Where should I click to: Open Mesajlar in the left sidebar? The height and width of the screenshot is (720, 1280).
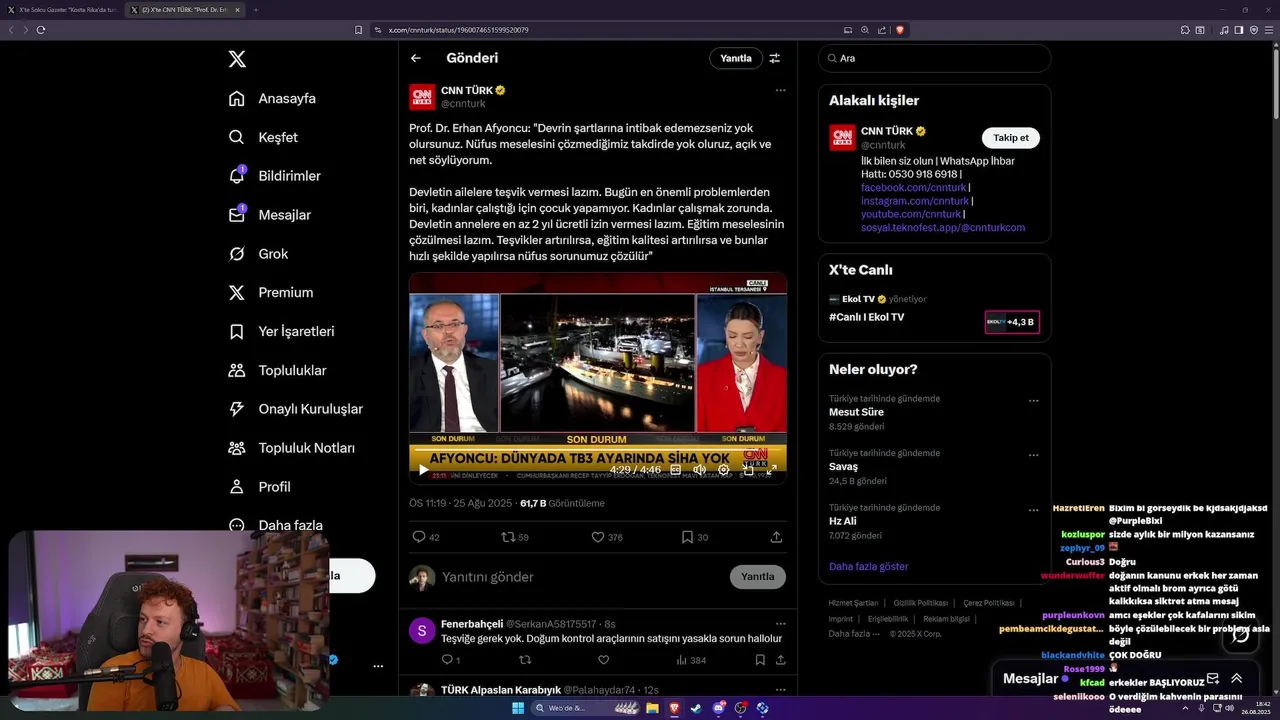point(269,215)
